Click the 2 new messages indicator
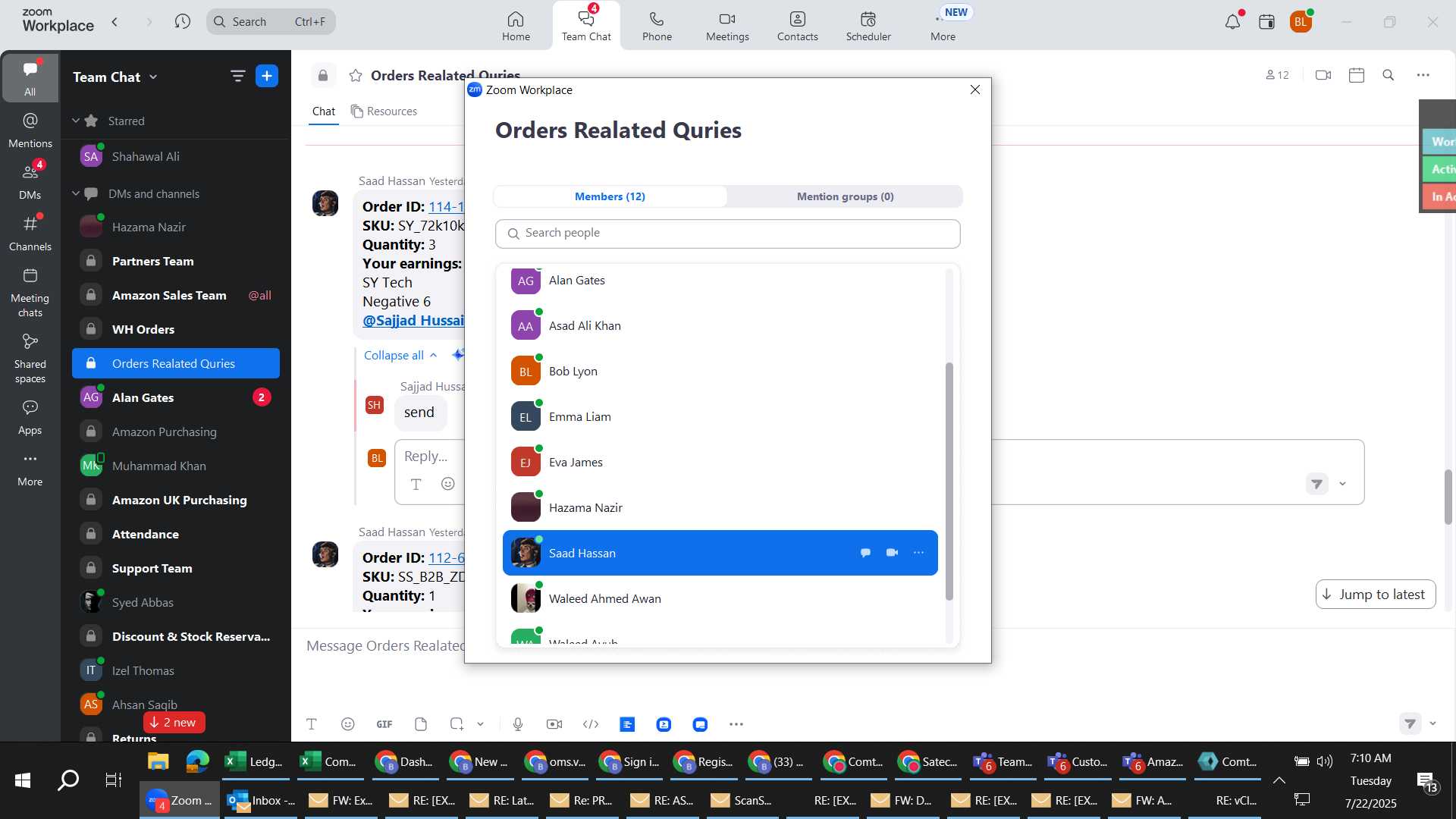The height and width of the screenshot is (819, 1456). [x=174, y=723]
